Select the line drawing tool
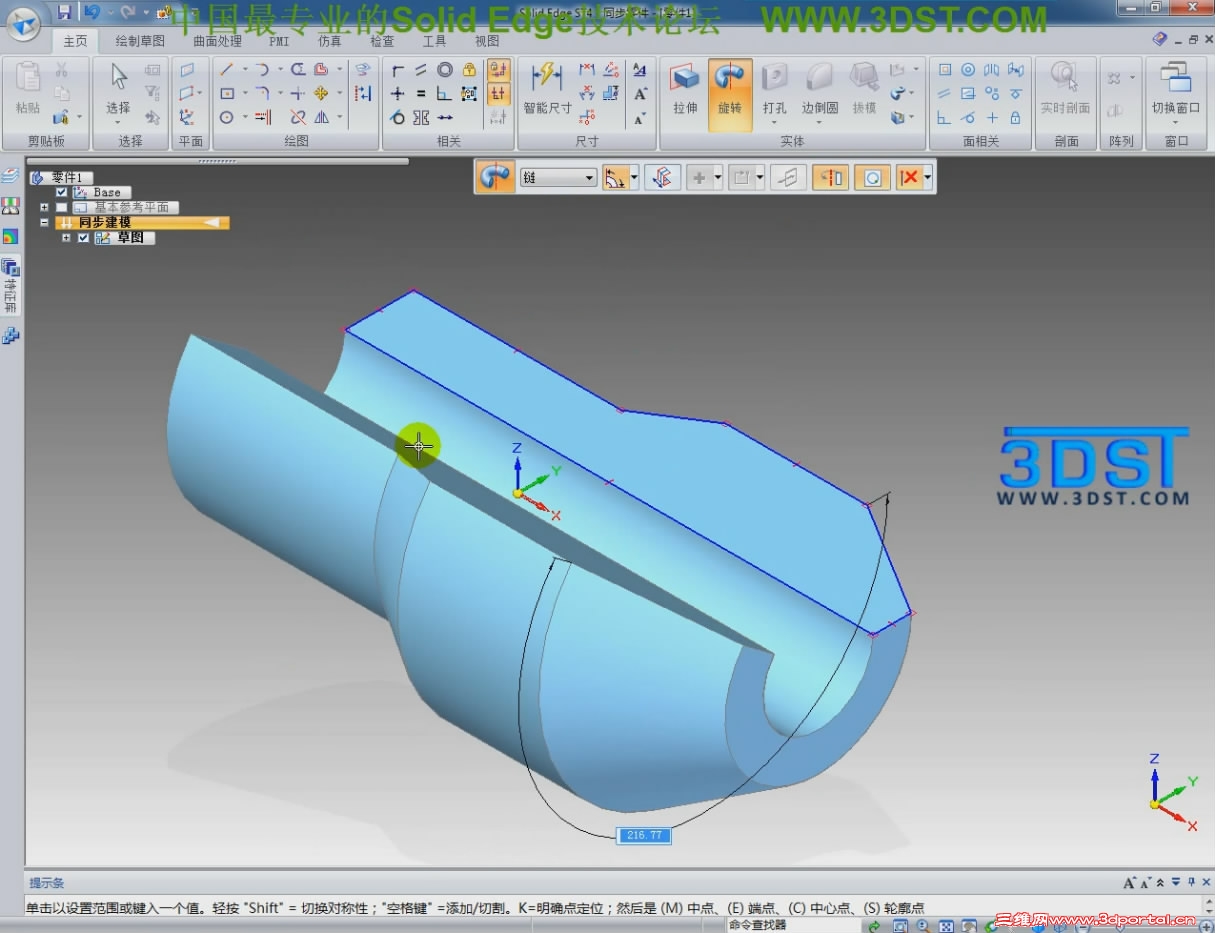This screenshot has width=1215, height=933. [227, 70]
